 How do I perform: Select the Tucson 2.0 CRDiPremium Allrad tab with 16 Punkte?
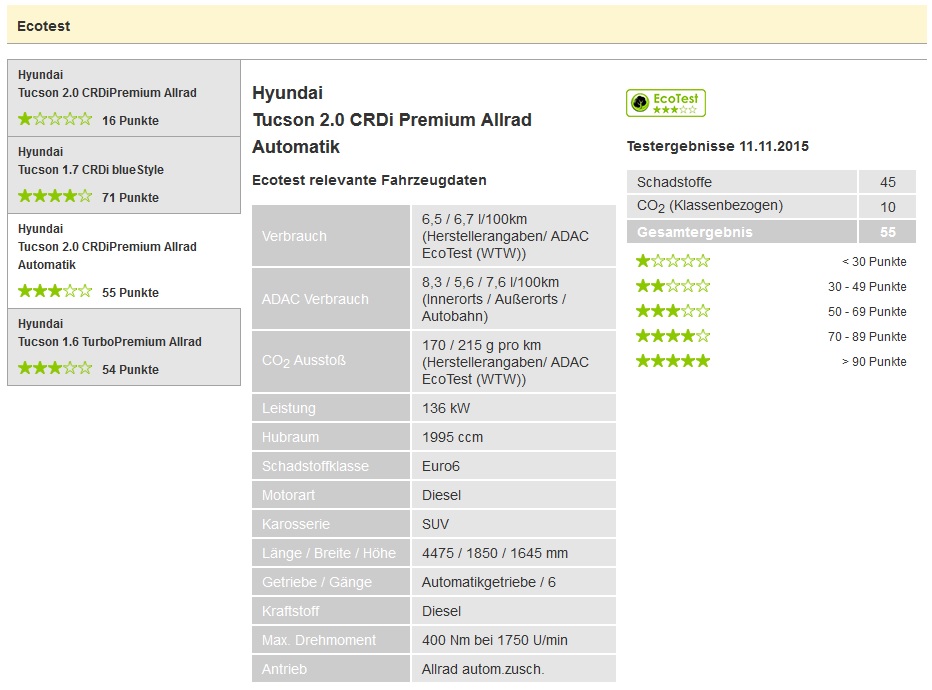coord(124,98)
